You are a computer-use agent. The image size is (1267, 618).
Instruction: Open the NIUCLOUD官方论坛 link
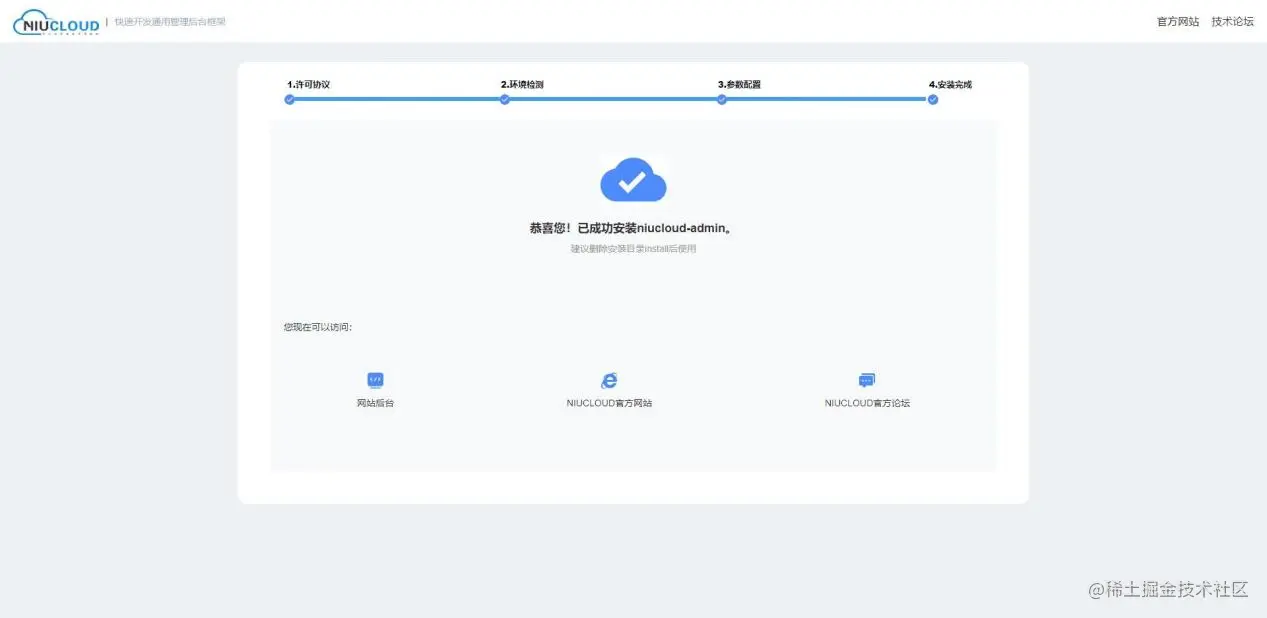click(866, 403)
